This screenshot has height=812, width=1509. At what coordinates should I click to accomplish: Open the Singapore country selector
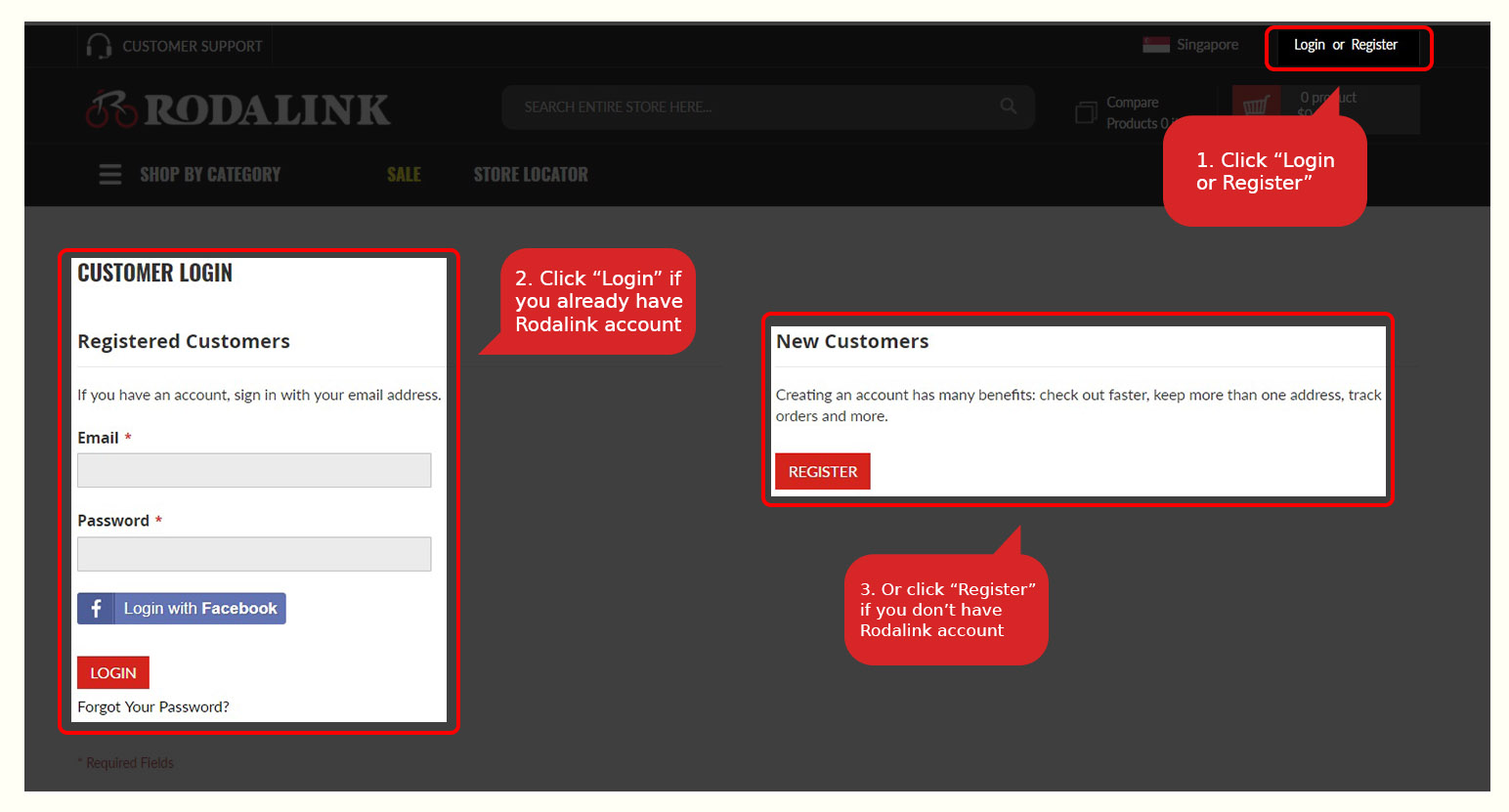click(1207, 45)
